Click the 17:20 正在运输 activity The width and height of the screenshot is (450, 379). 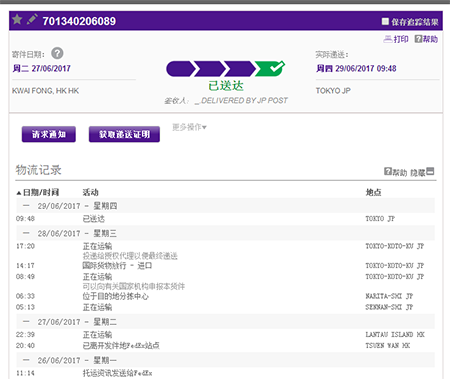(x=97, y=246)
